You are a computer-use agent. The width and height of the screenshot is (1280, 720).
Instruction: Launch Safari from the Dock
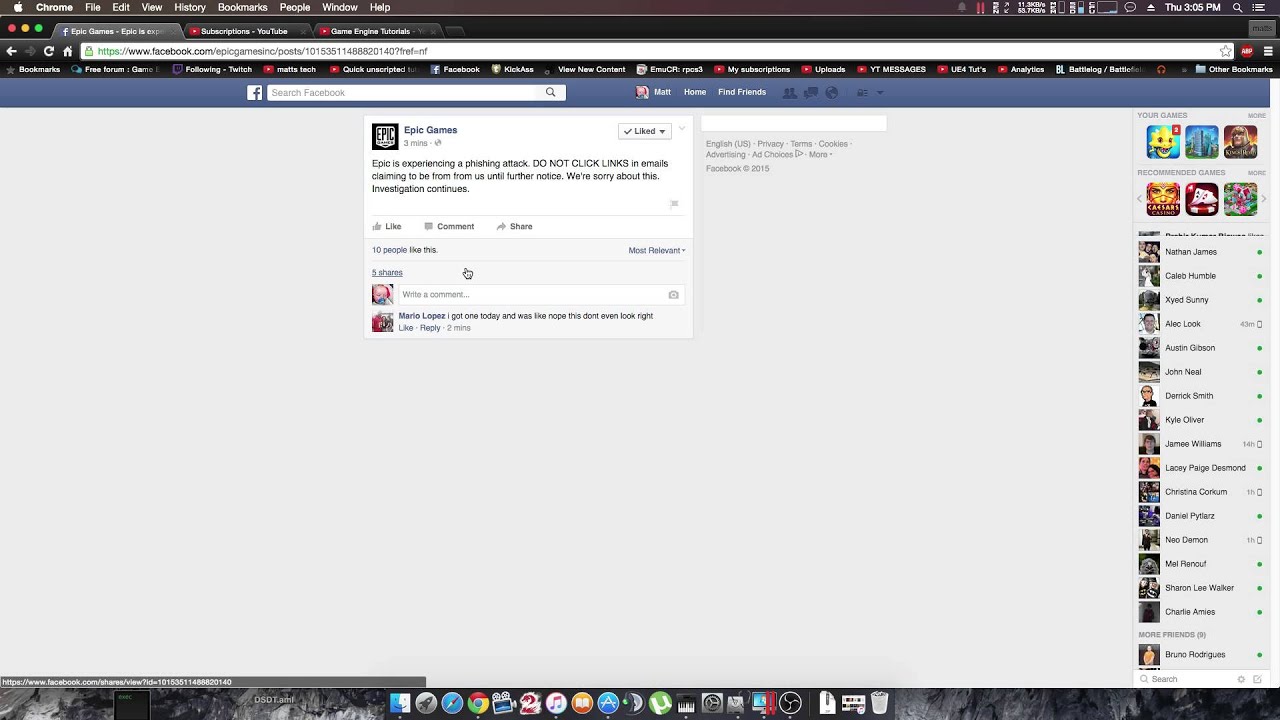pyautogui.click(x=452, y=703)
